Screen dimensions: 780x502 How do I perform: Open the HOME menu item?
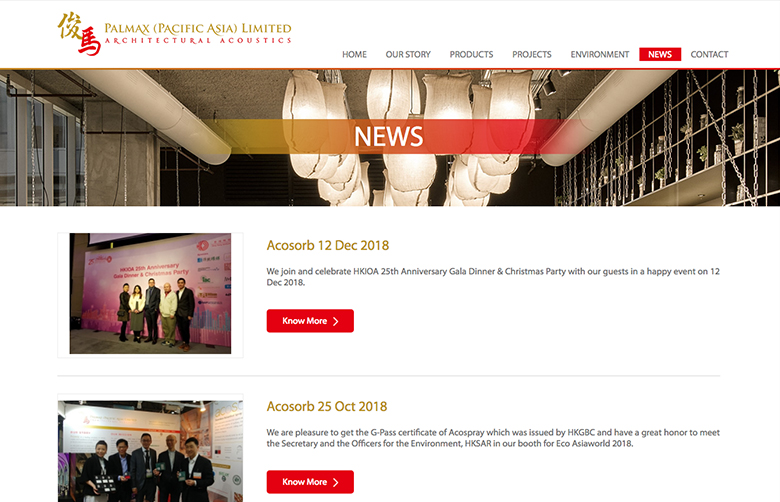[x=354, y=54]
